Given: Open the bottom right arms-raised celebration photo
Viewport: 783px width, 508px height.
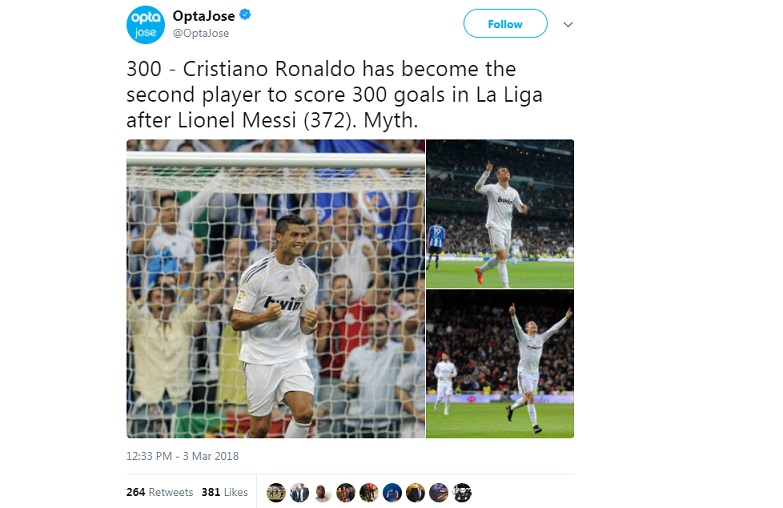Looking at the screenshot, I should click(500, 364).
